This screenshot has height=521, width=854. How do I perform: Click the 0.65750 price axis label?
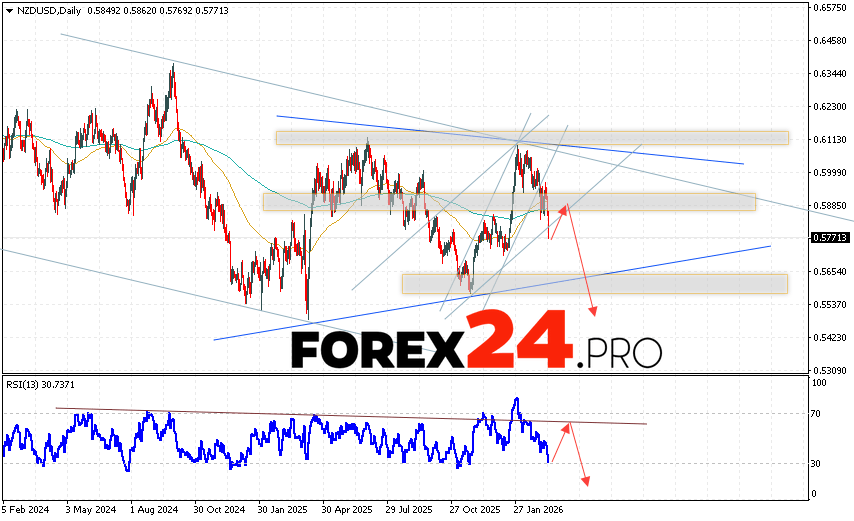[832, 8]
